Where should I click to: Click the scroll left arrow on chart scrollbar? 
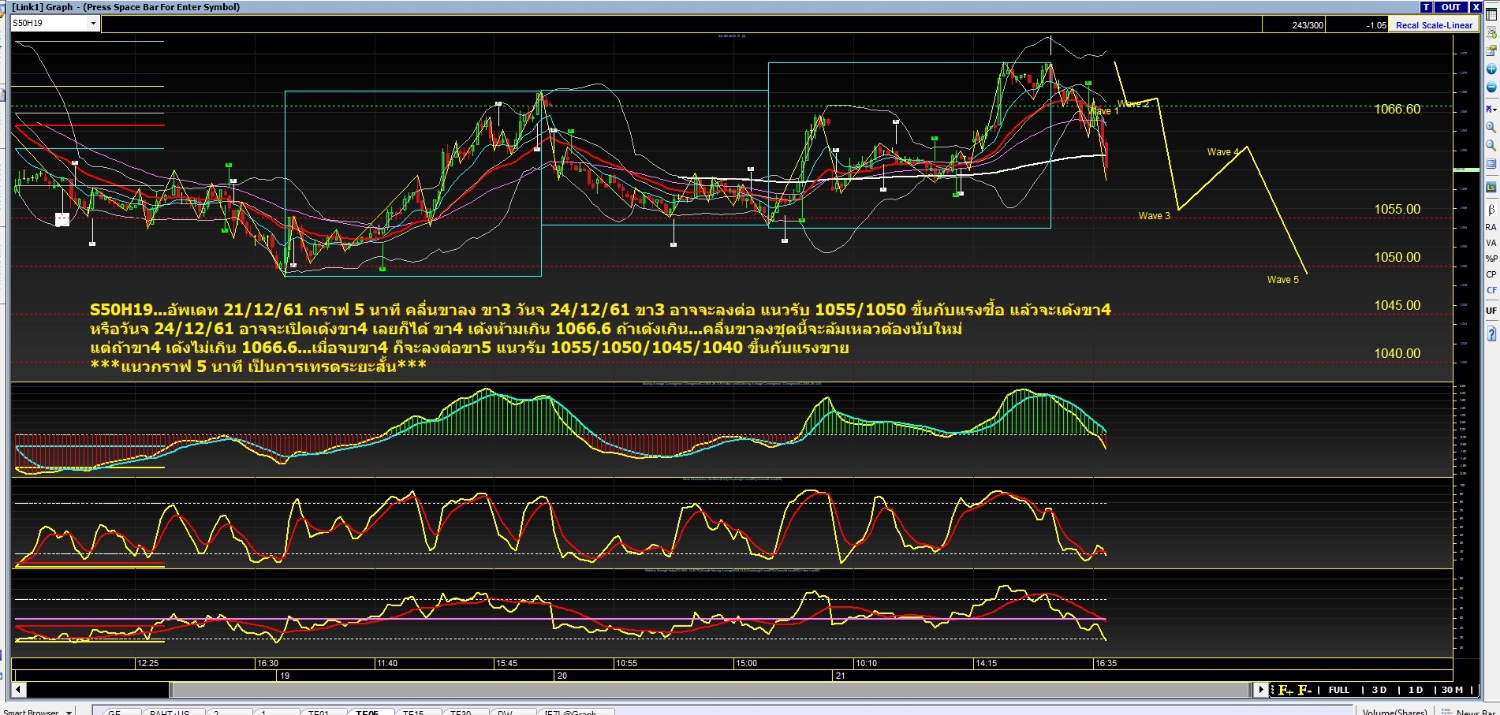[18, 690]
